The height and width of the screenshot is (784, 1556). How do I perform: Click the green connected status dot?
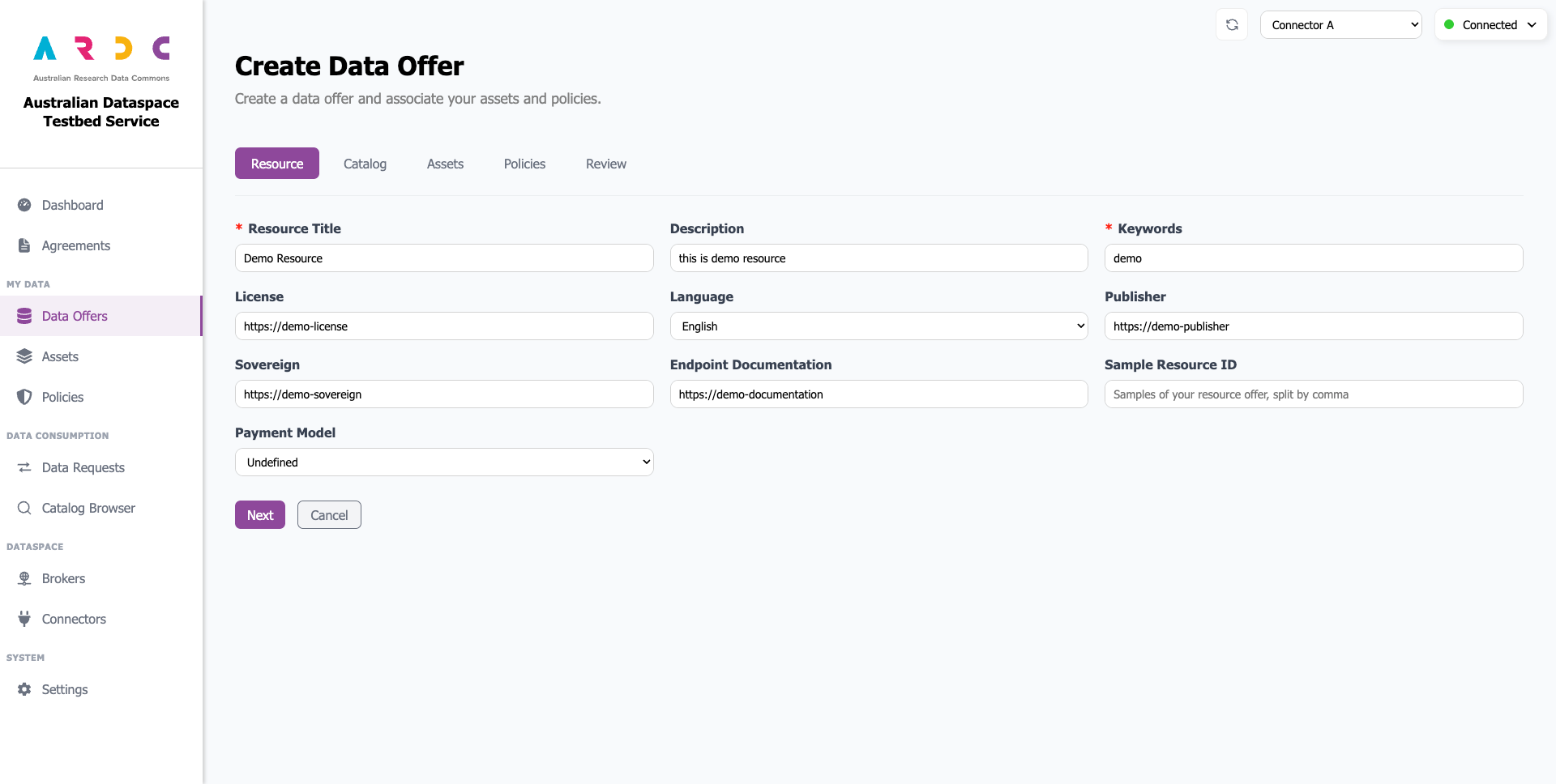(1449, 25)
